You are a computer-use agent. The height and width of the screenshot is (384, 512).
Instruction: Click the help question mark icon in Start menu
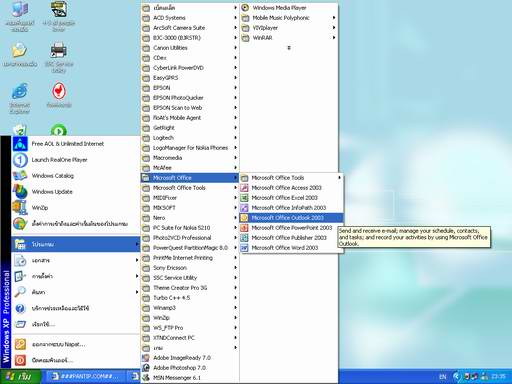point(20,308)
